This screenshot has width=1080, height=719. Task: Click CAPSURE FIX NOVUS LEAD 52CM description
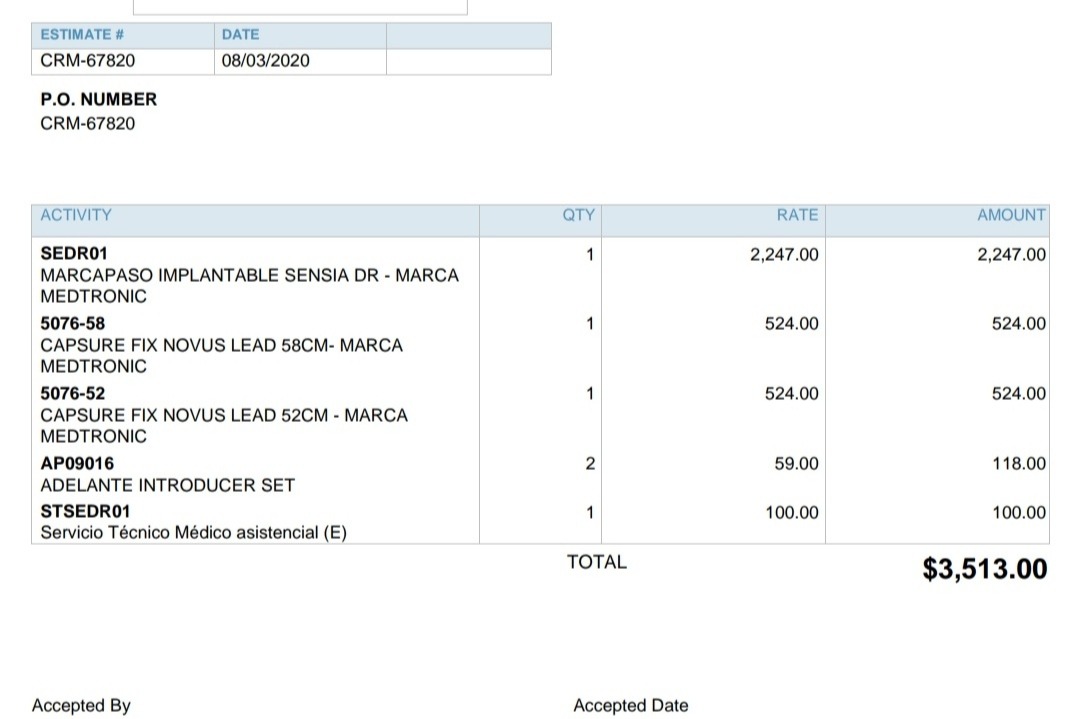point(224,426)
